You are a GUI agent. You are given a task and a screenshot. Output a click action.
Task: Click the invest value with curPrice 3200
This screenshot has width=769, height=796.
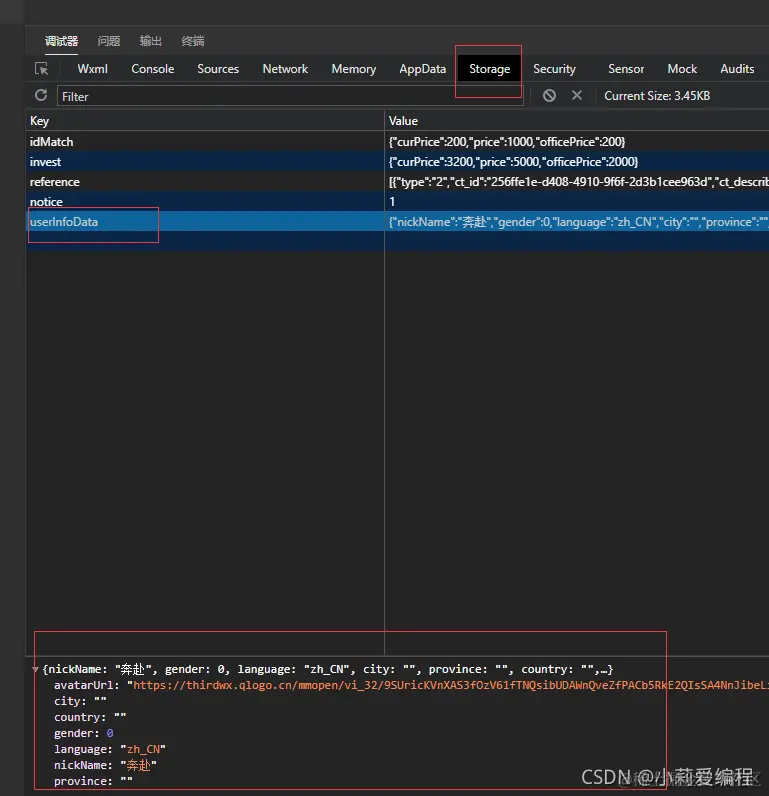[x=513, y=161]
